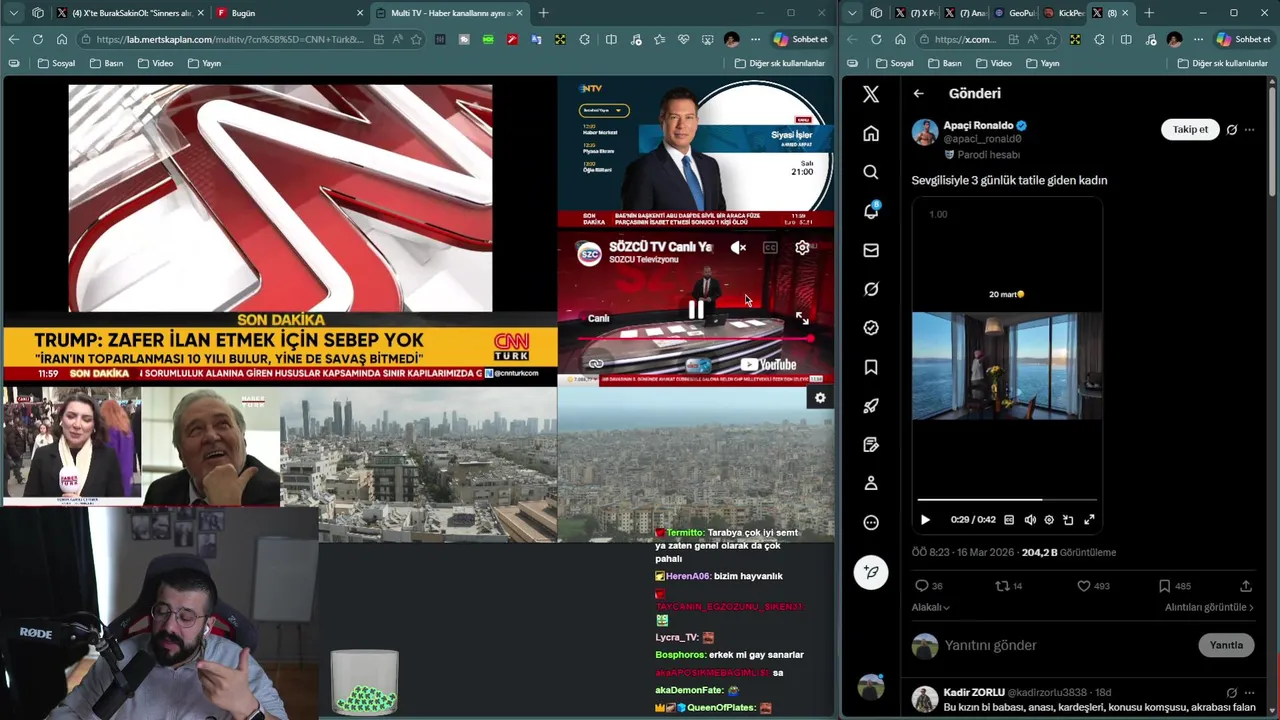Share the post via upload icon

pyautogui.click(x=1246, y=586)
